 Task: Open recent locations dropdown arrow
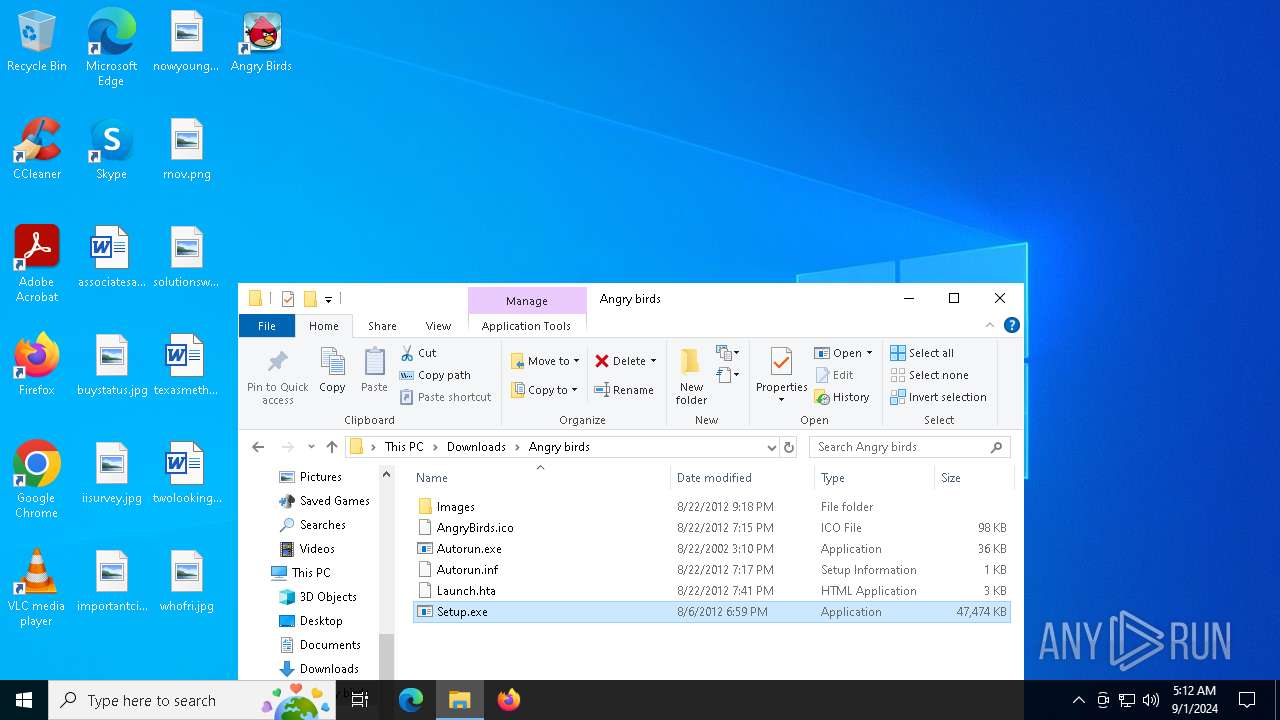(x=311, y=447)
